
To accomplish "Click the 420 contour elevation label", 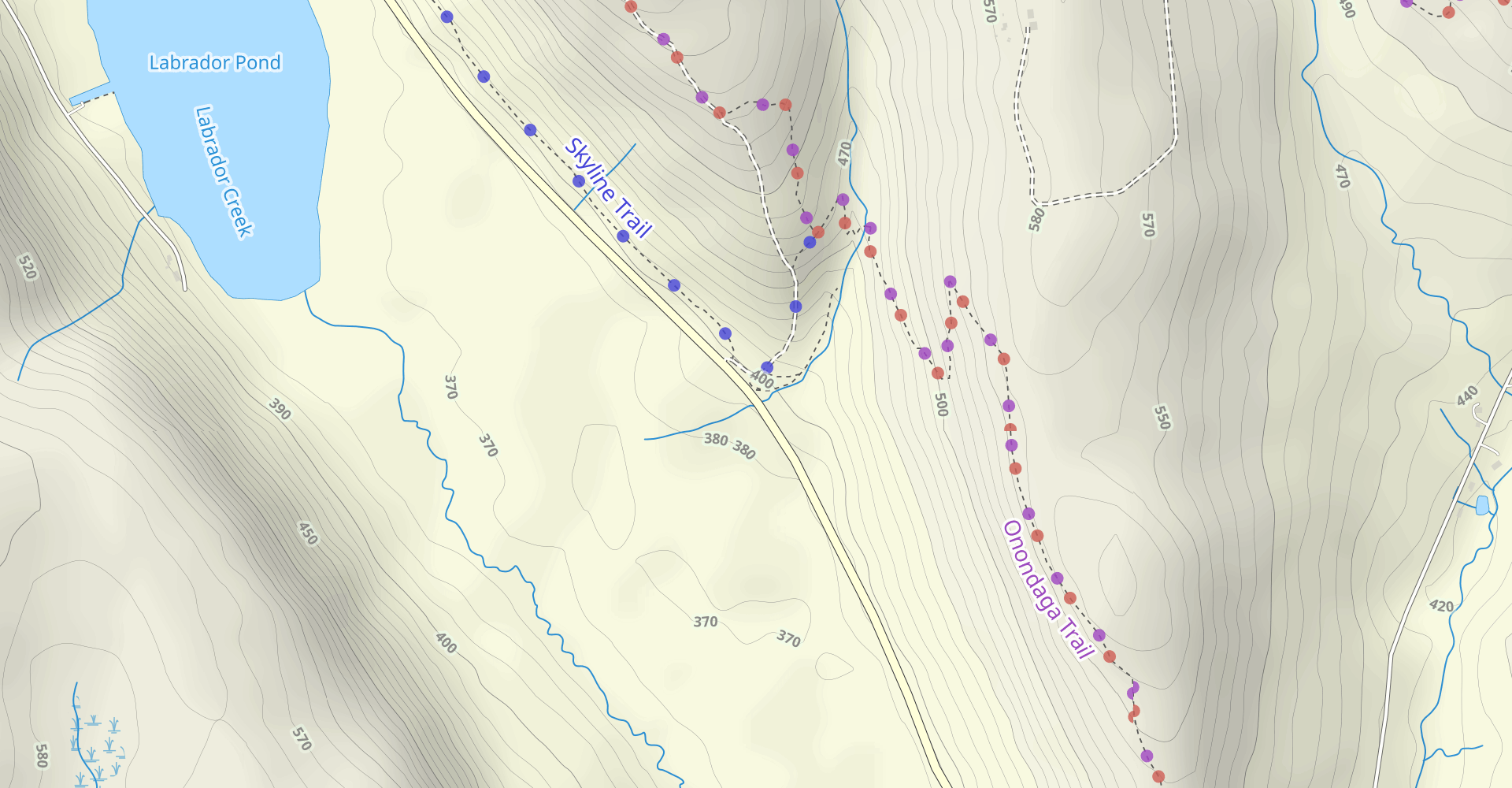I will [x=1442, y=605].
